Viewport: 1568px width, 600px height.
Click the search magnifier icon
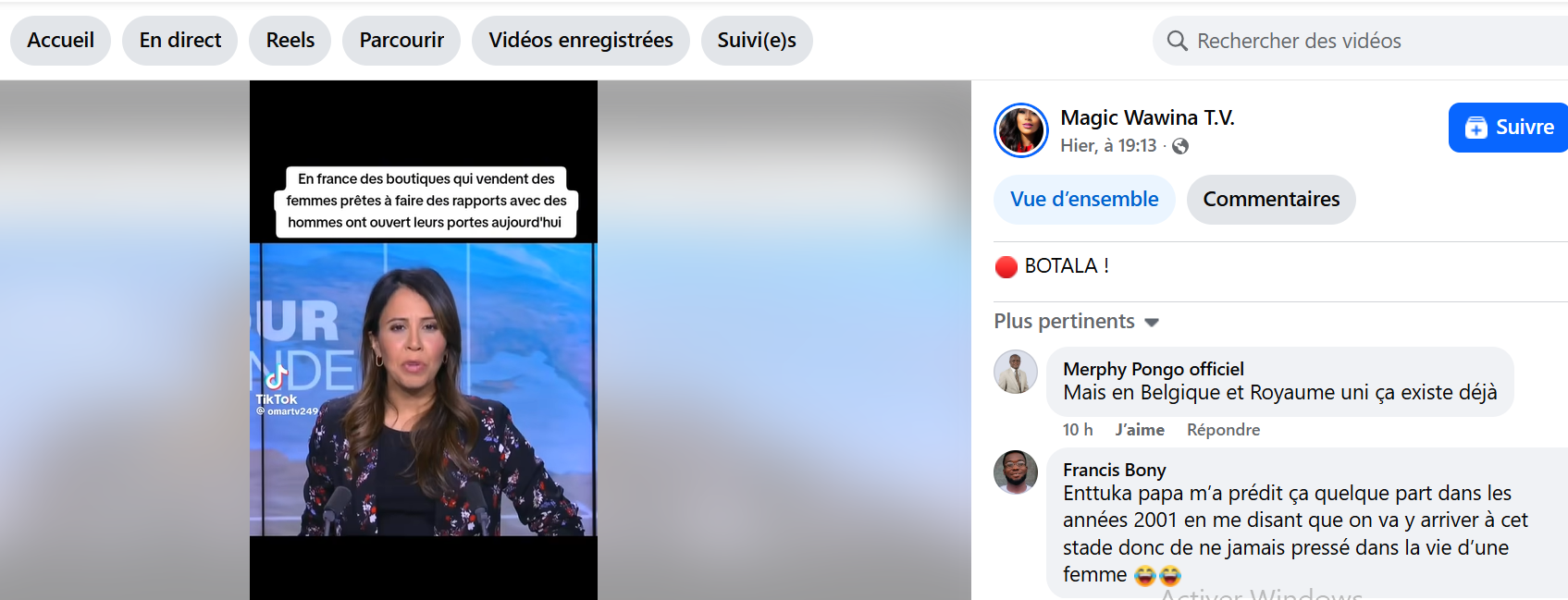[1177, 41]
